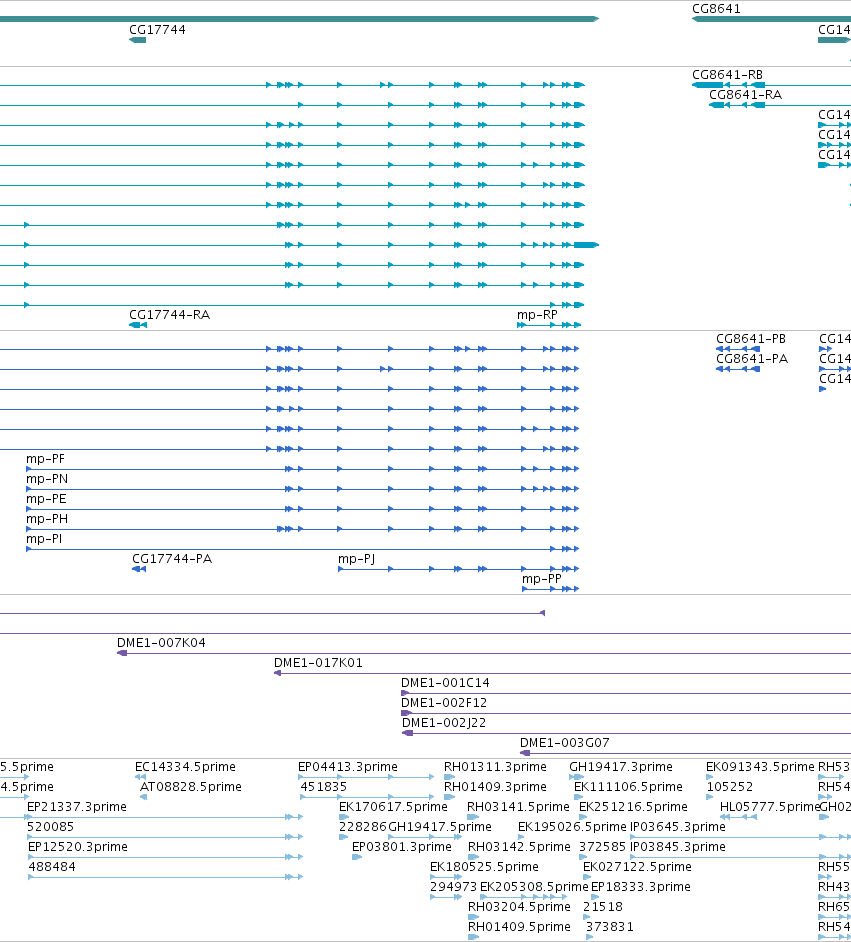This screenshot has height=942, width=851.
Task: Open the mp-PI protein label
Action: pyautogui.click(x=44, y=539)
